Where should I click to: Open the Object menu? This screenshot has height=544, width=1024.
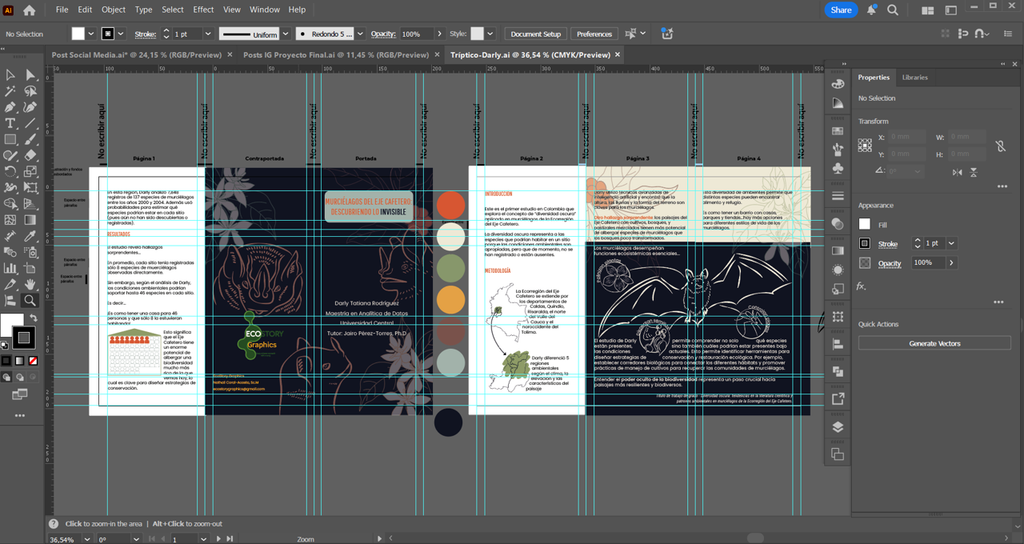113,10
